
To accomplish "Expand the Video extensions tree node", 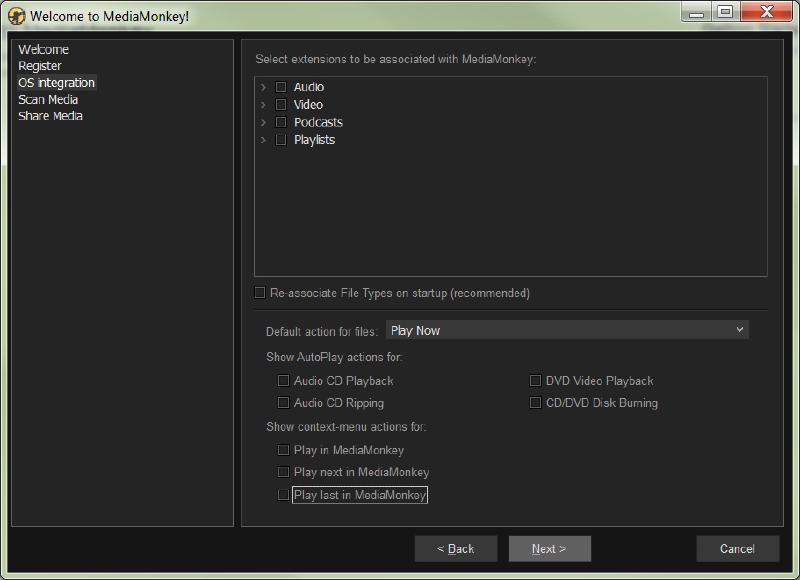I will coord(263,105).
